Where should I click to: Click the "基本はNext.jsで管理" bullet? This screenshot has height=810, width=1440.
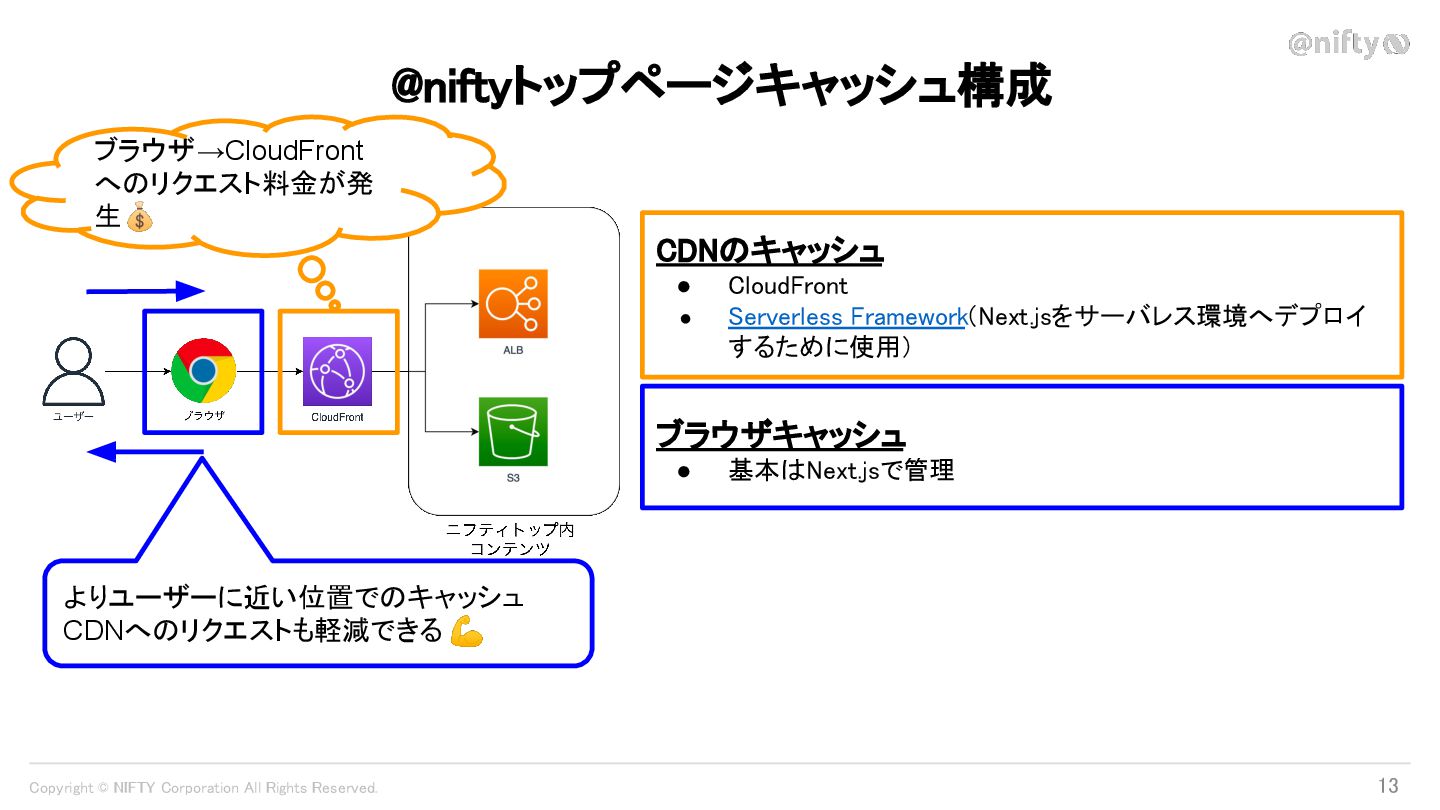pyautogui.click(x=841, y=470)
